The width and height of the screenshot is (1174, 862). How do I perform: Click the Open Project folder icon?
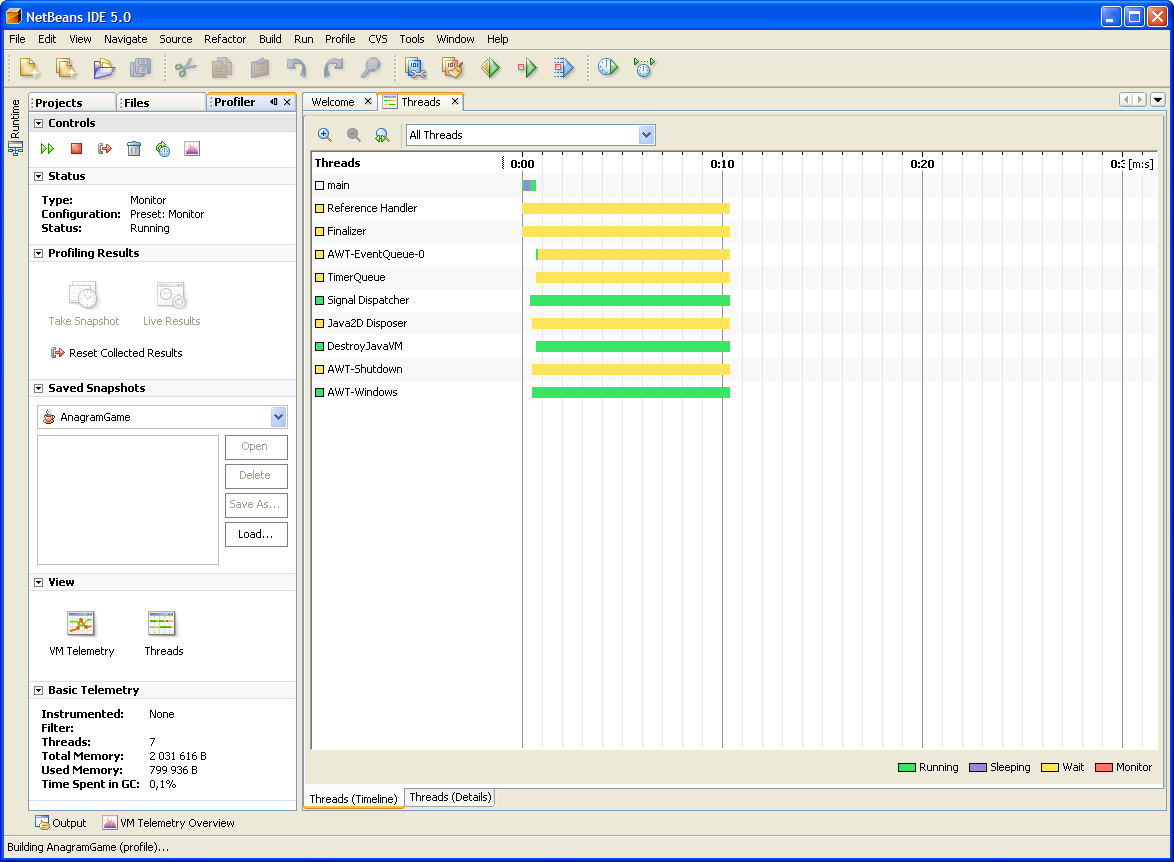(104, 68)
